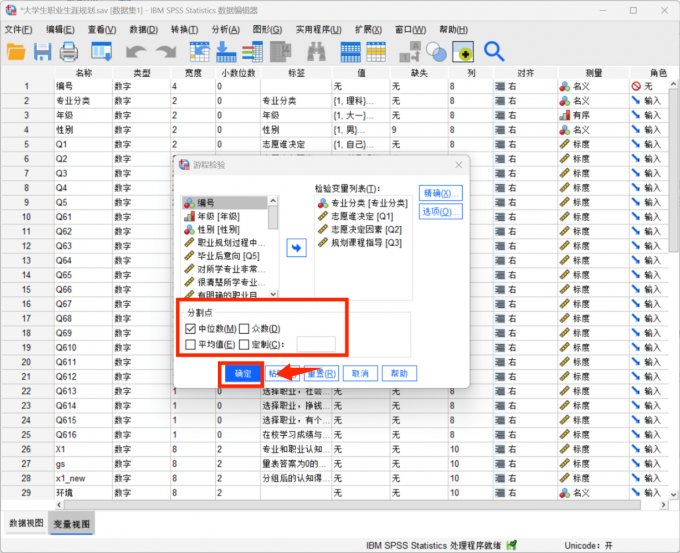Open the 文件(F) menu
This screenshot has width=680, height=553.
click(18, 29)
